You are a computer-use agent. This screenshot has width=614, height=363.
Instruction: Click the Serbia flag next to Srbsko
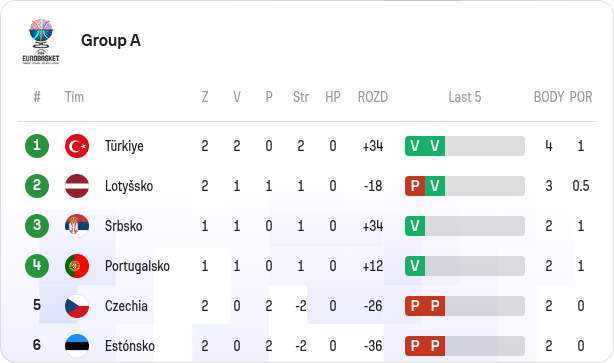(x=77, y=226)
